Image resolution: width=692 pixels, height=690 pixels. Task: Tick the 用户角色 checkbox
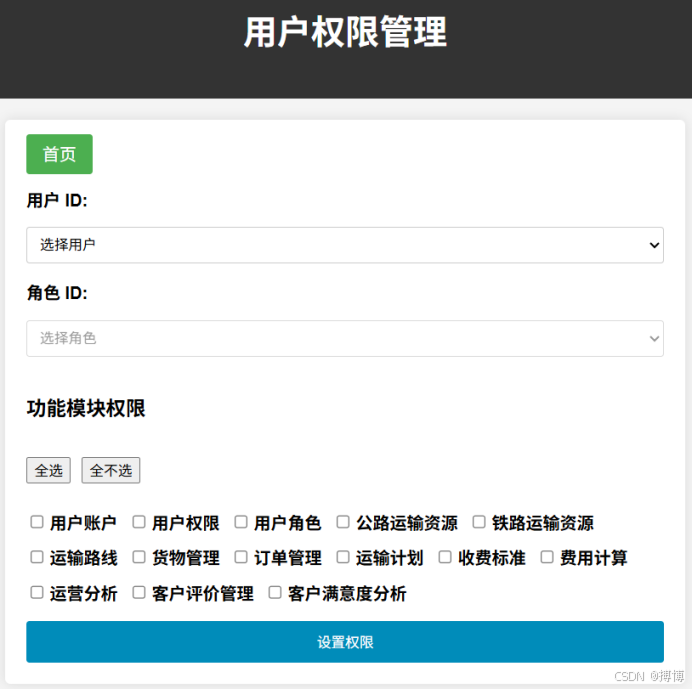(241, 522)
